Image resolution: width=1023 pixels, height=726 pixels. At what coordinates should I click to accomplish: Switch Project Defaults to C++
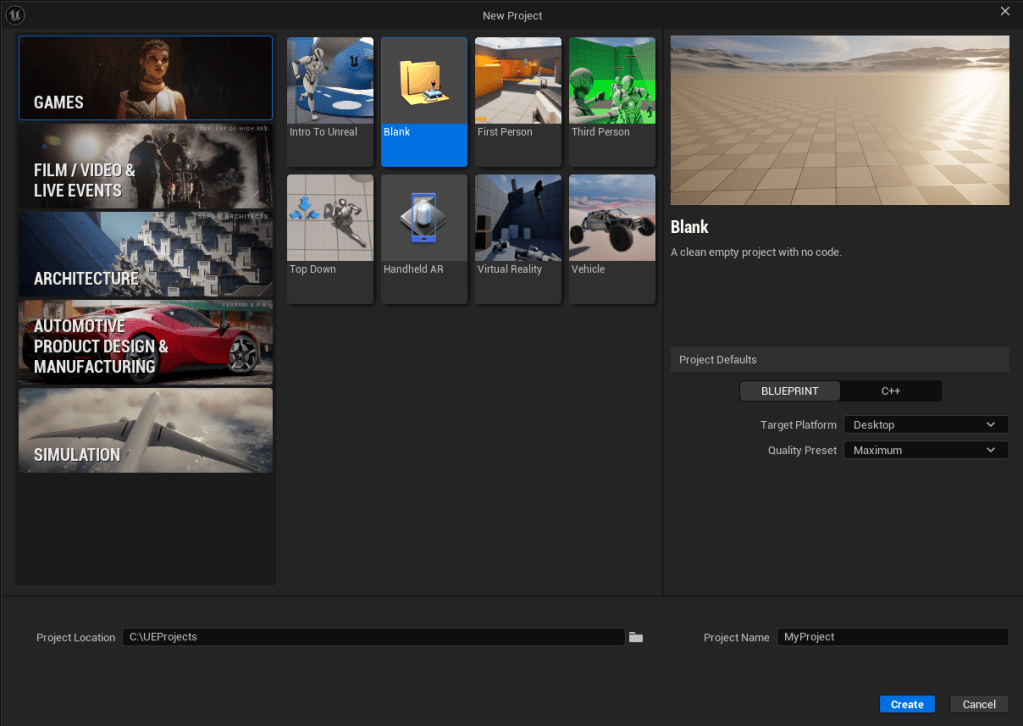(890, 391)
